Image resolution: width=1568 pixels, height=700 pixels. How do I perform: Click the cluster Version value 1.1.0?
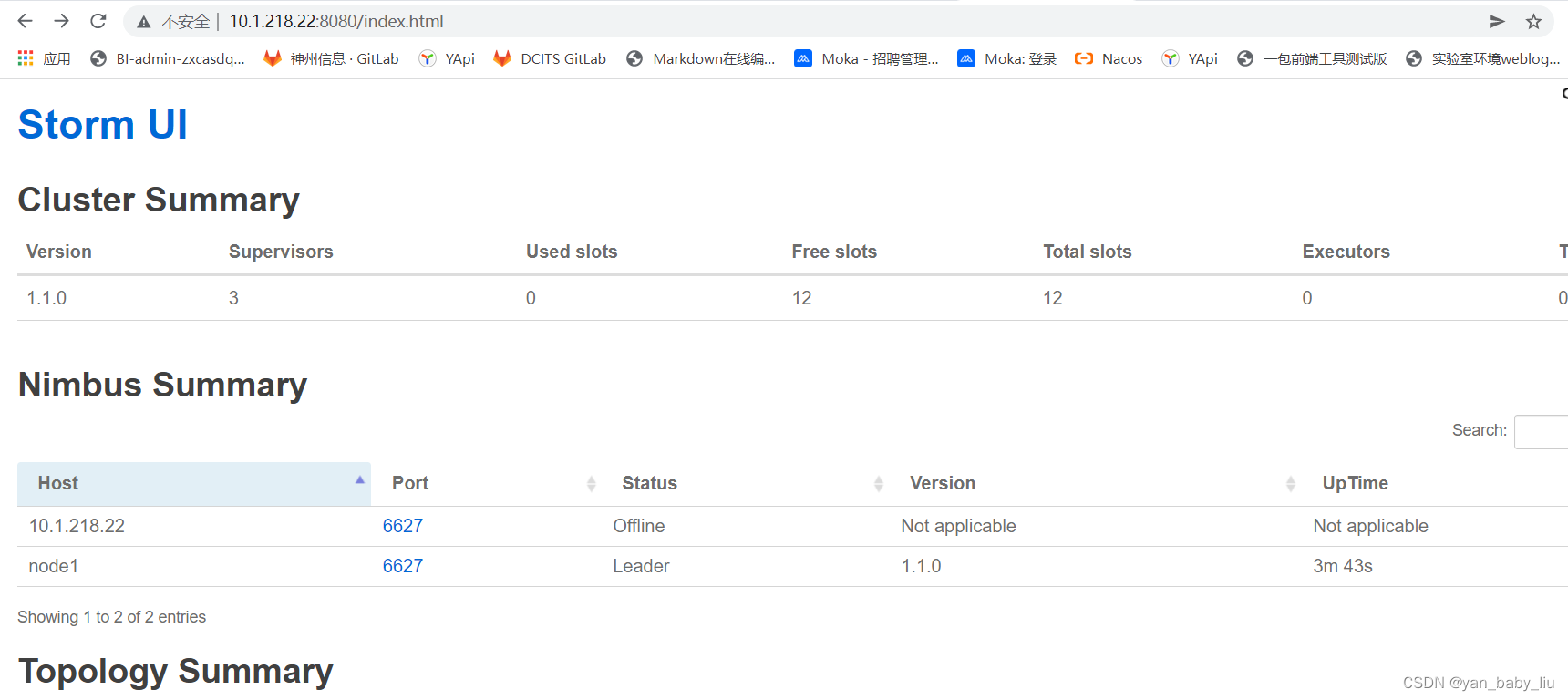(x=46, y=298)
